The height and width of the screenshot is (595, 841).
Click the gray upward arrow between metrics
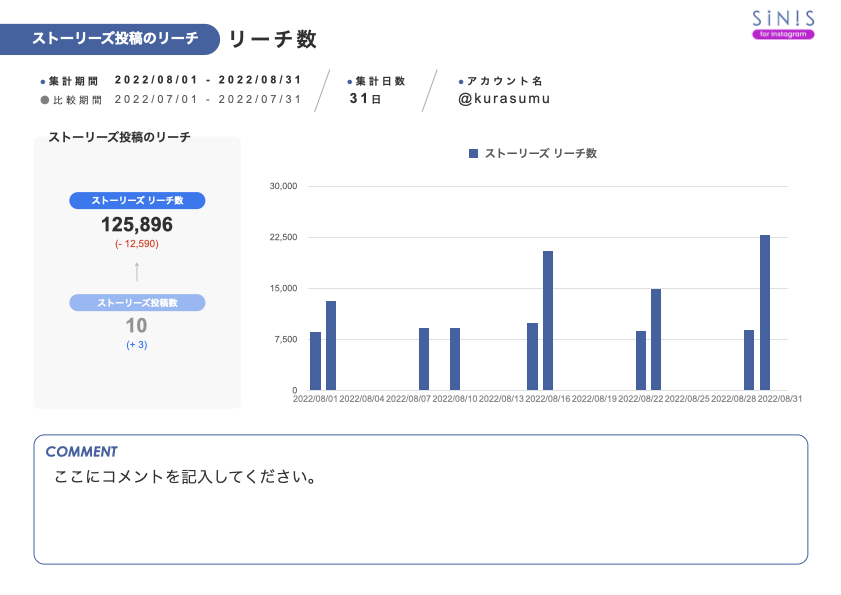point(137,272)
